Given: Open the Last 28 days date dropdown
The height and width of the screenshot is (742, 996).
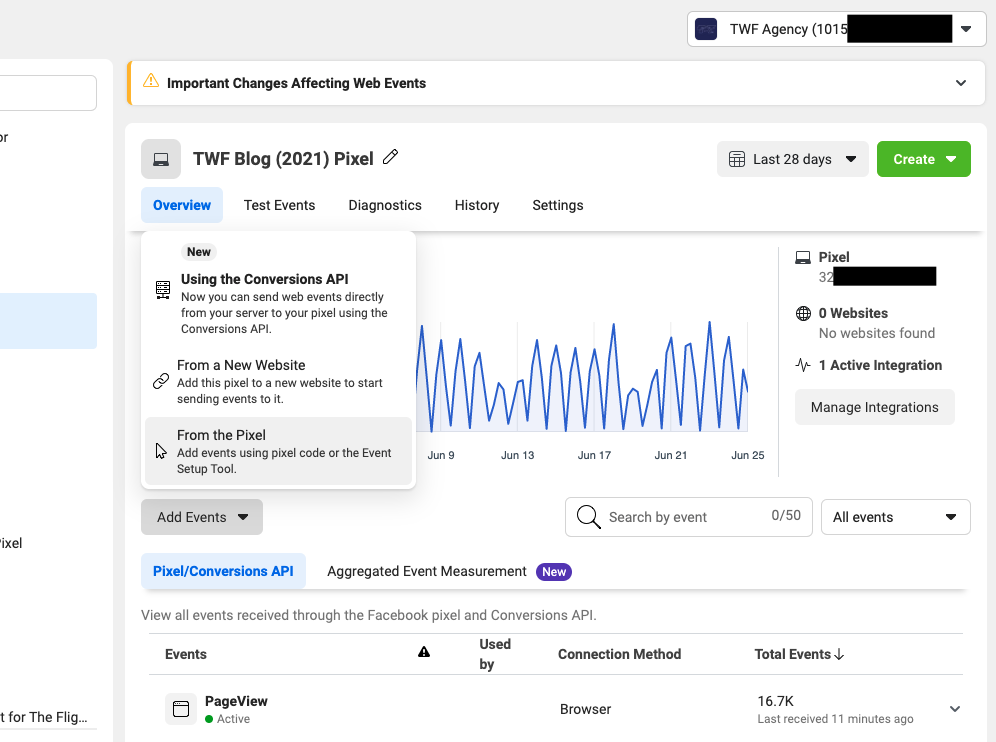Looking at the screenshot, I should 793,159.
